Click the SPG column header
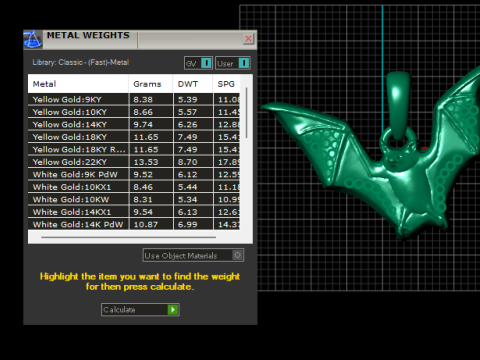480x360 pixels. pyautogui.click(x=226, y=84)
